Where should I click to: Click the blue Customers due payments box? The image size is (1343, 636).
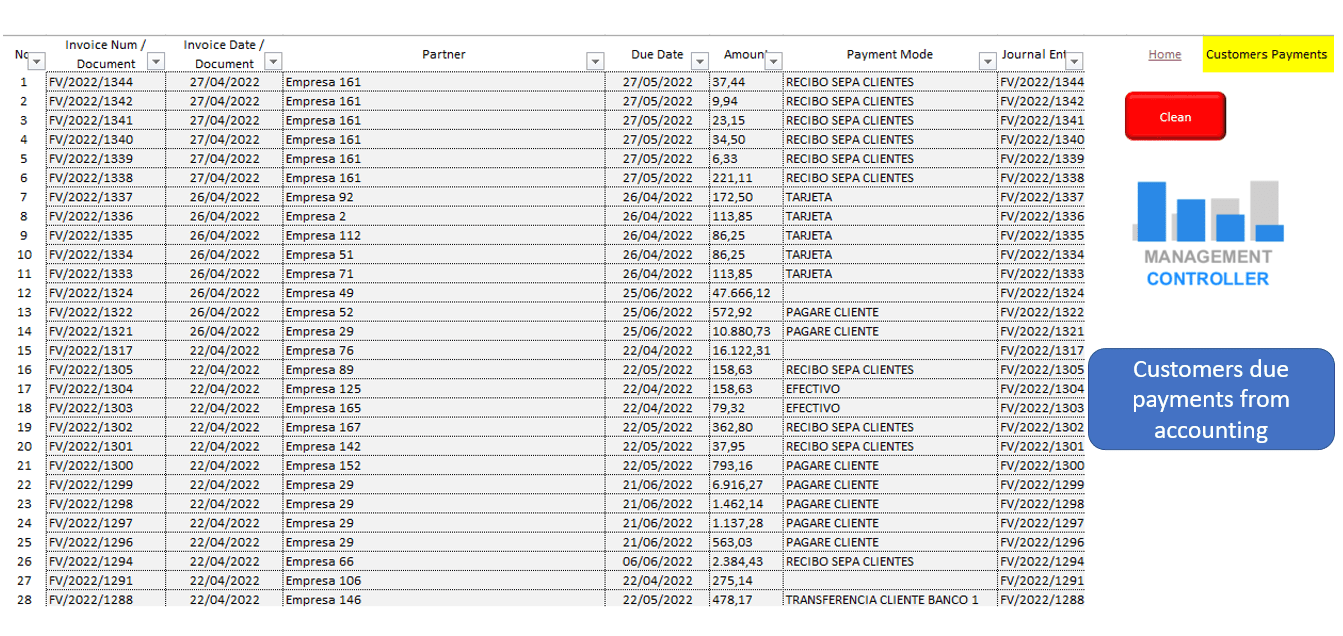pos(1210,399)
